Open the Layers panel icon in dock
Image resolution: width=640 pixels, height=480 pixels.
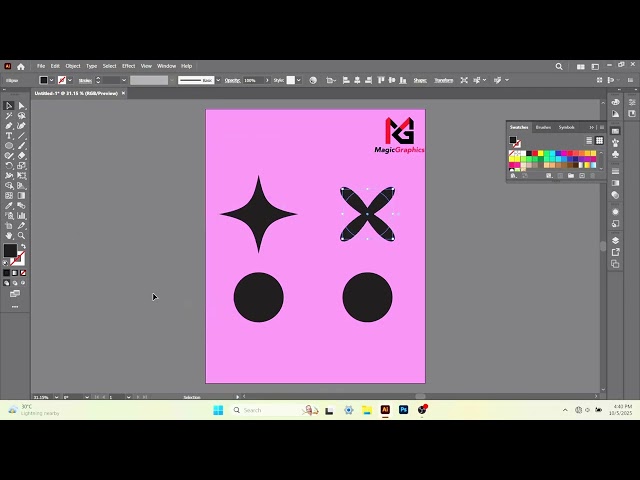[616, 240]
